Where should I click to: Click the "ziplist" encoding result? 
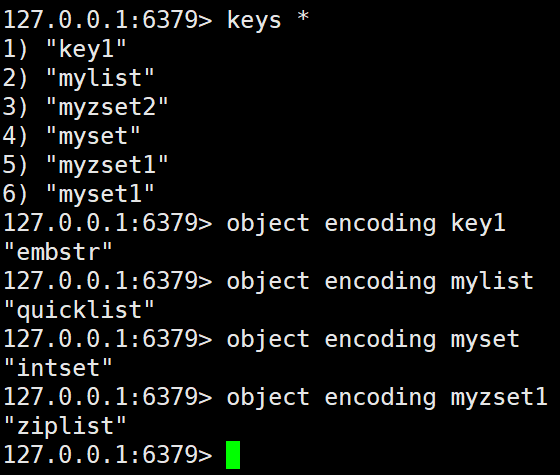pyautogui.click(x=65, y=426)
